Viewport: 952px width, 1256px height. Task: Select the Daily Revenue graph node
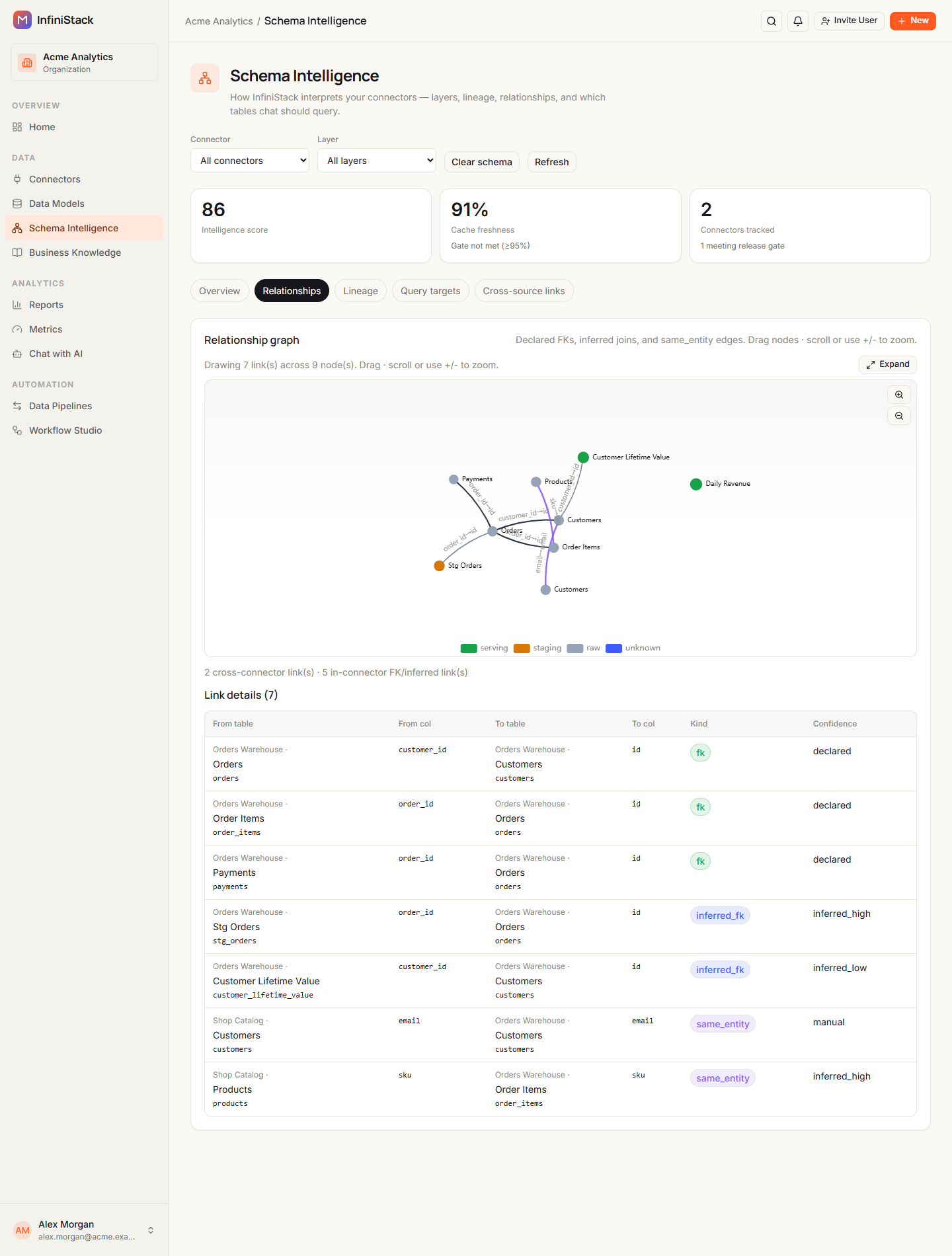tap(696, 485)
